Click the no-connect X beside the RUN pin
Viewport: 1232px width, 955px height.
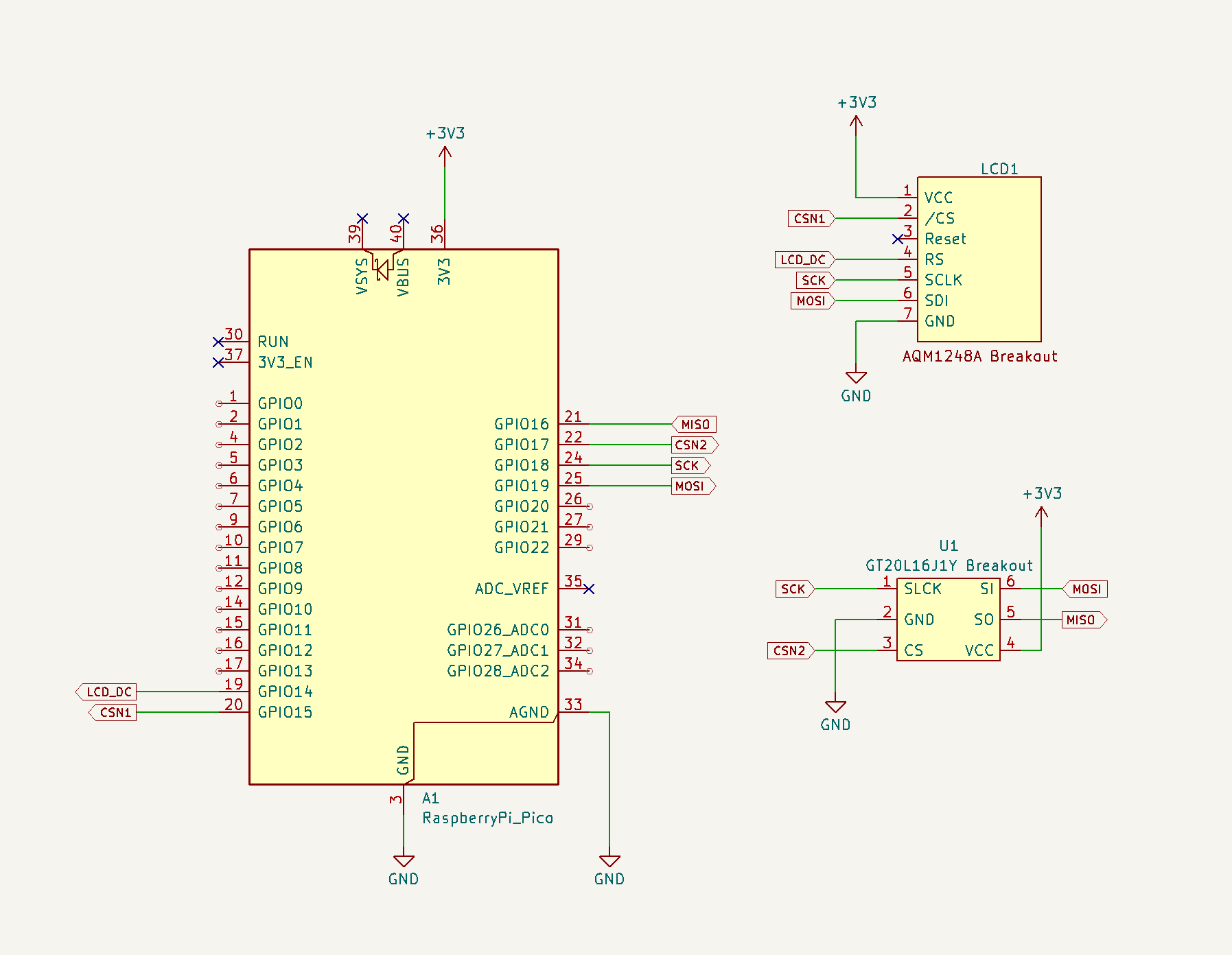(x=218, y=342)
